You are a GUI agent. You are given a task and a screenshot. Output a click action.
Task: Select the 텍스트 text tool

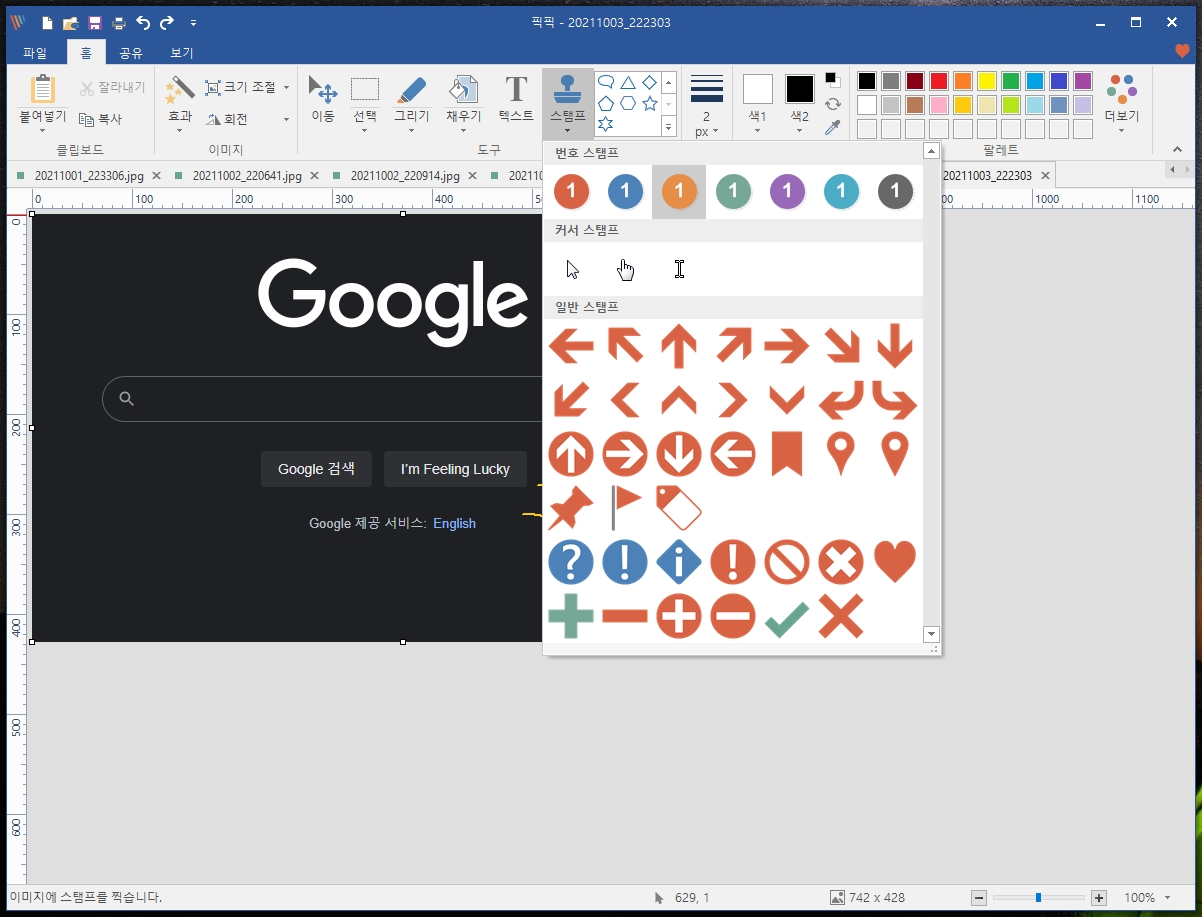click(515, 99)
